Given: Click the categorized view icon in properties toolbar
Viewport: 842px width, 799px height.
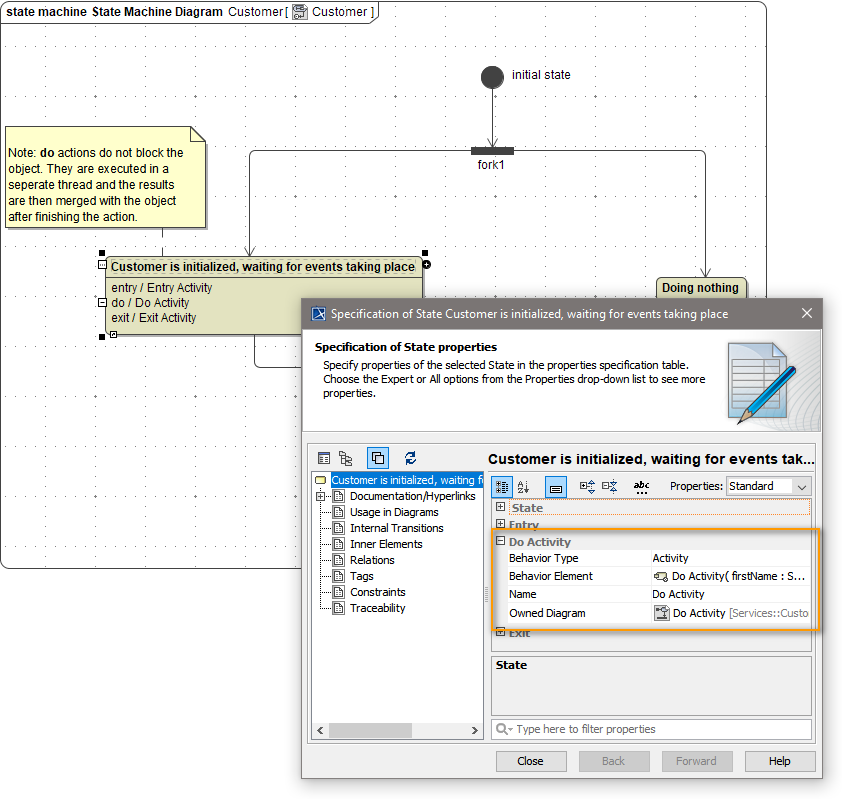Looking at the screenshot, I should point(501,487).
